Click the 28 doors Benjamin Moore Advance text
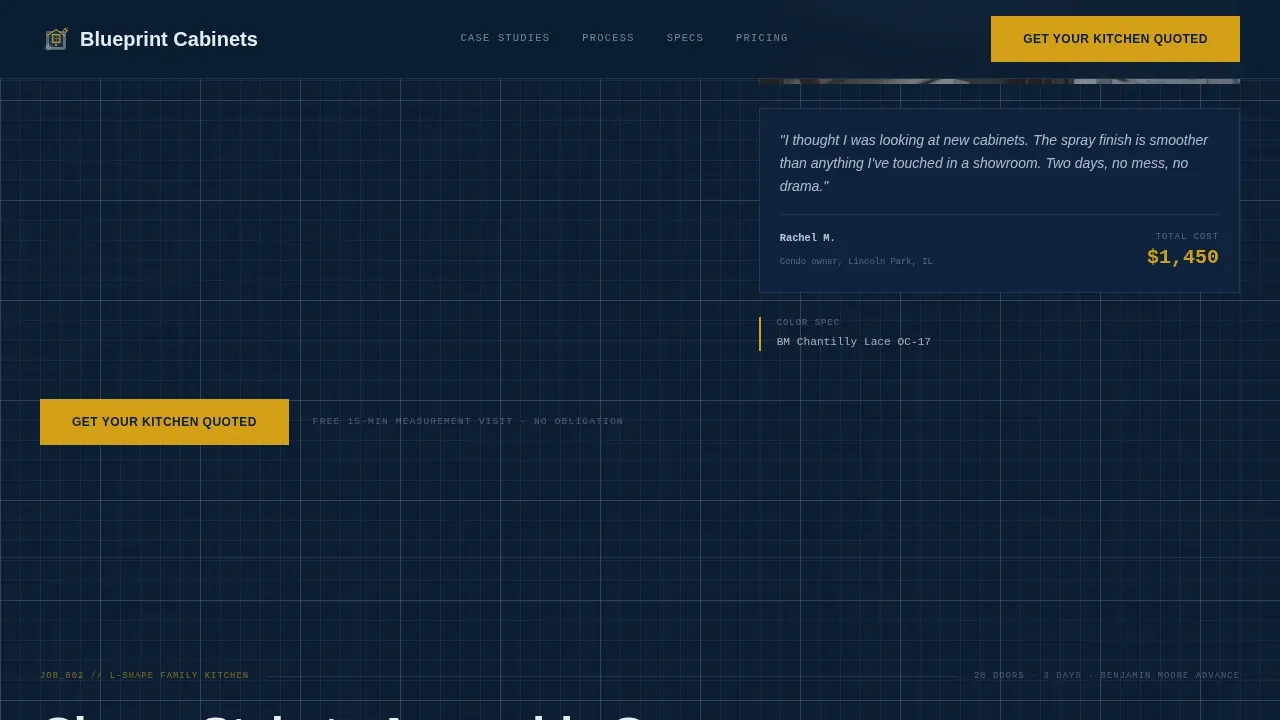This screenshot has width=1280, height=720. click(x=1107, y=676)
